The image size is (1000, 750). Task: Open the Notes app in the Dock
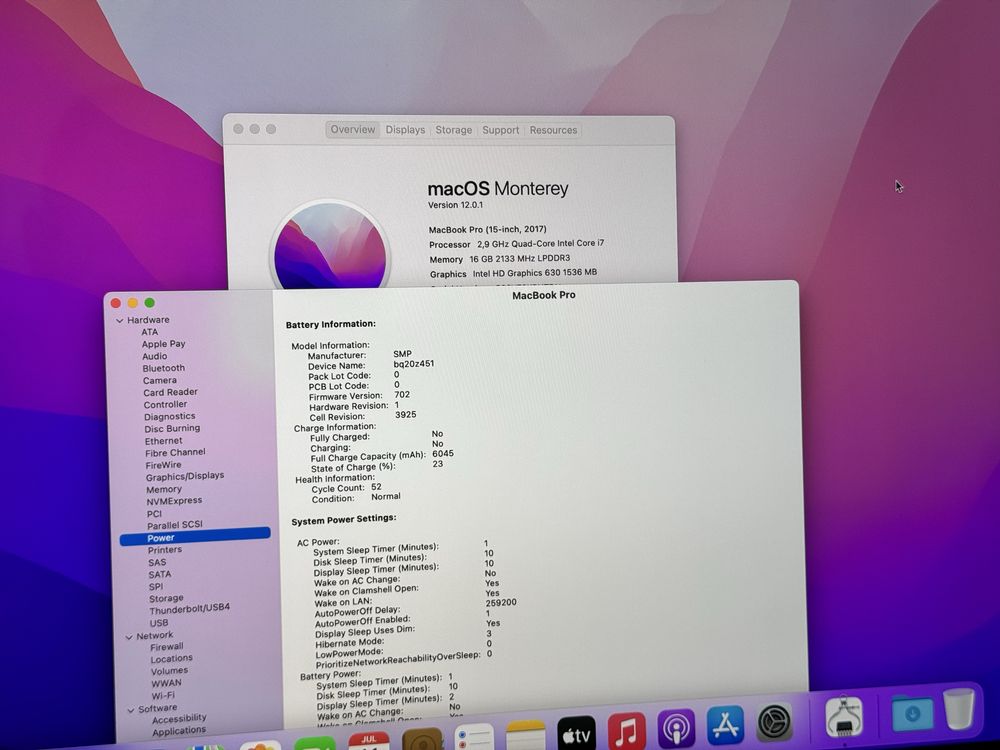(526, 737)
